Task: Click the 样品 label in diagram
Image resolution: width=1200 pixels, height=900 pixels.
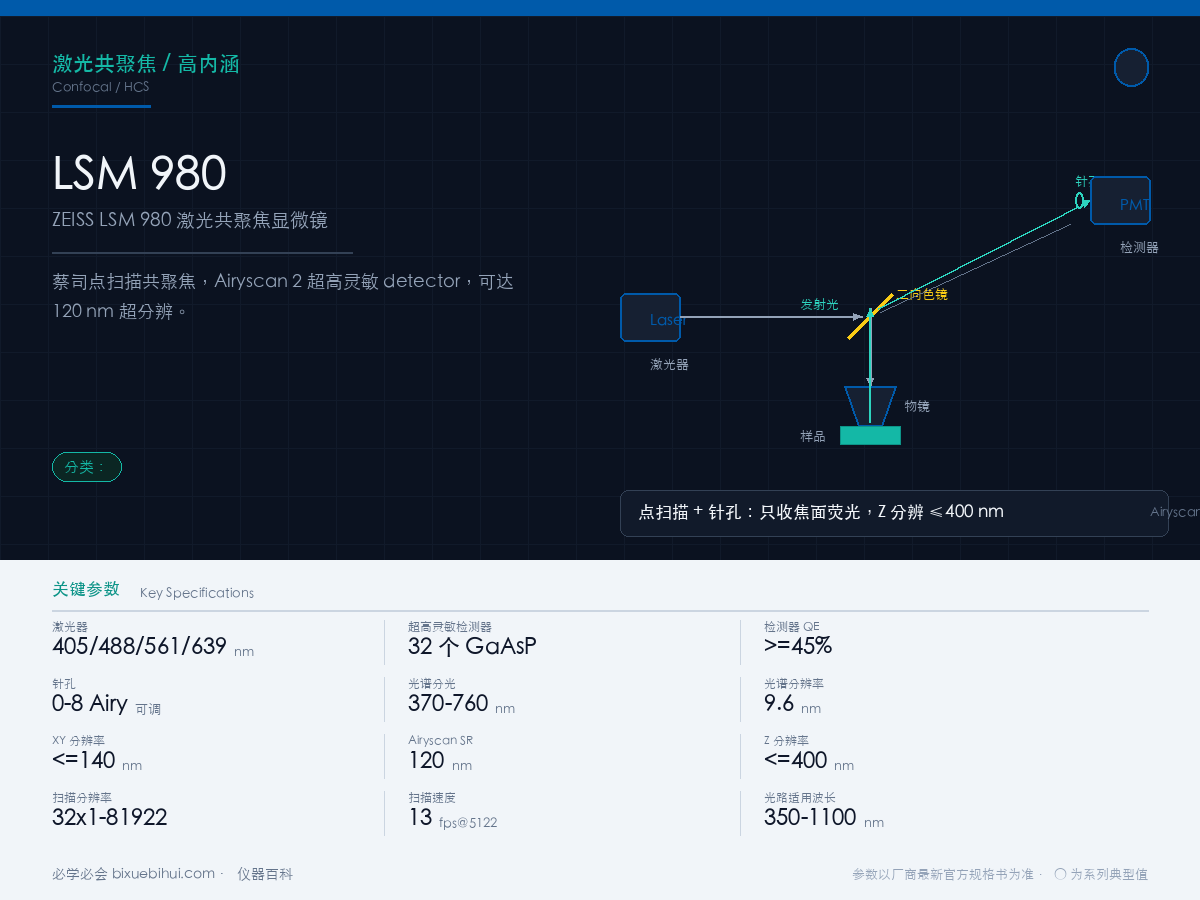Action: [813, 436]
